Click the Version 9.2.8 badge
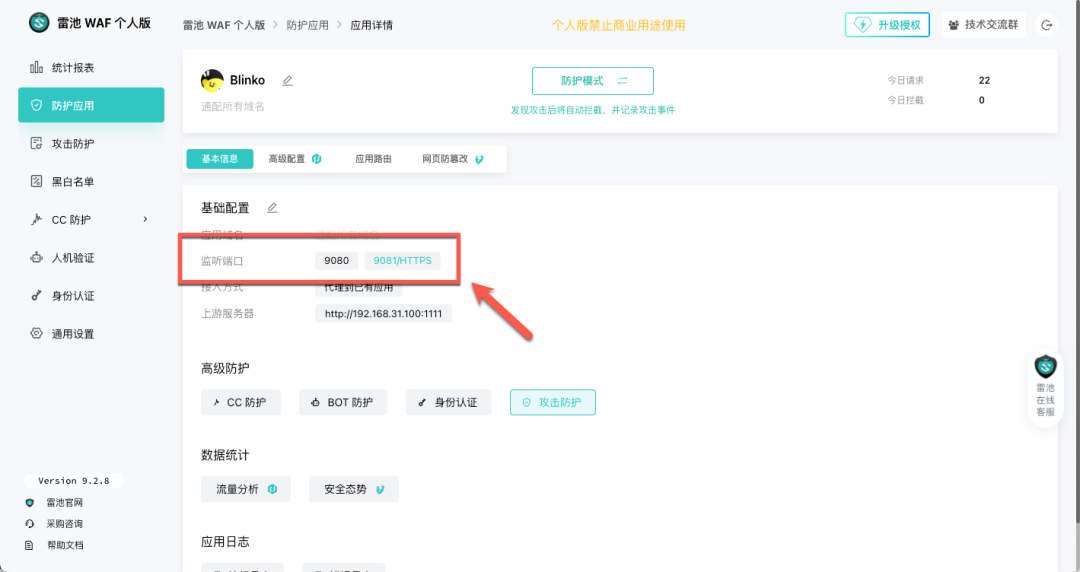1080x572 pixels. click(x=74, y=480)
